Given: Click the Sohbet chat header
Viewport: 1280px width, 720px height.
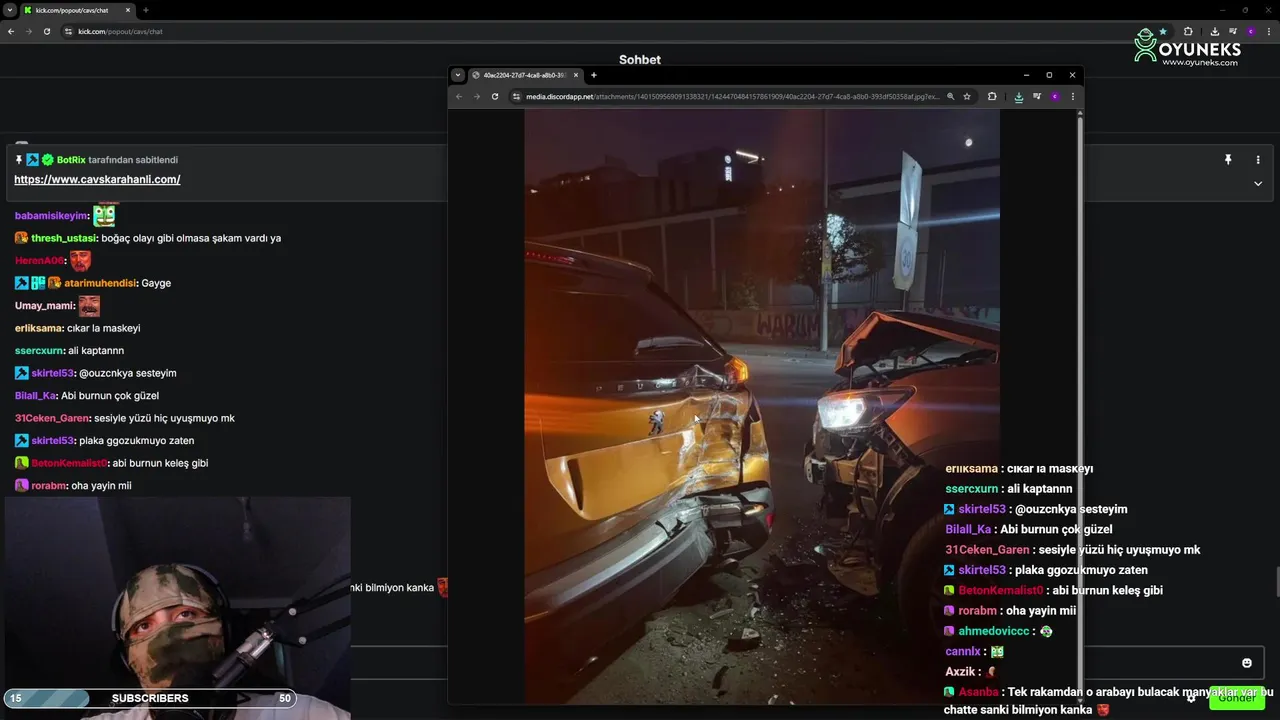Looking at the screenshot, I should [640, 60].
